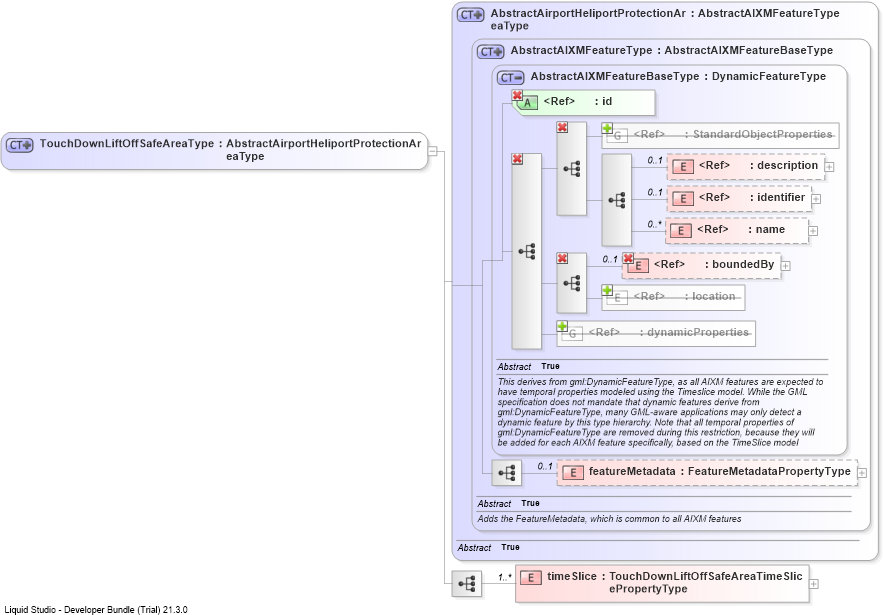
Task: Select the TouchDownLiftOffSafeAreaTimeSlicePropertyType label
Action: pyautogui.click(x=706, y=582)
